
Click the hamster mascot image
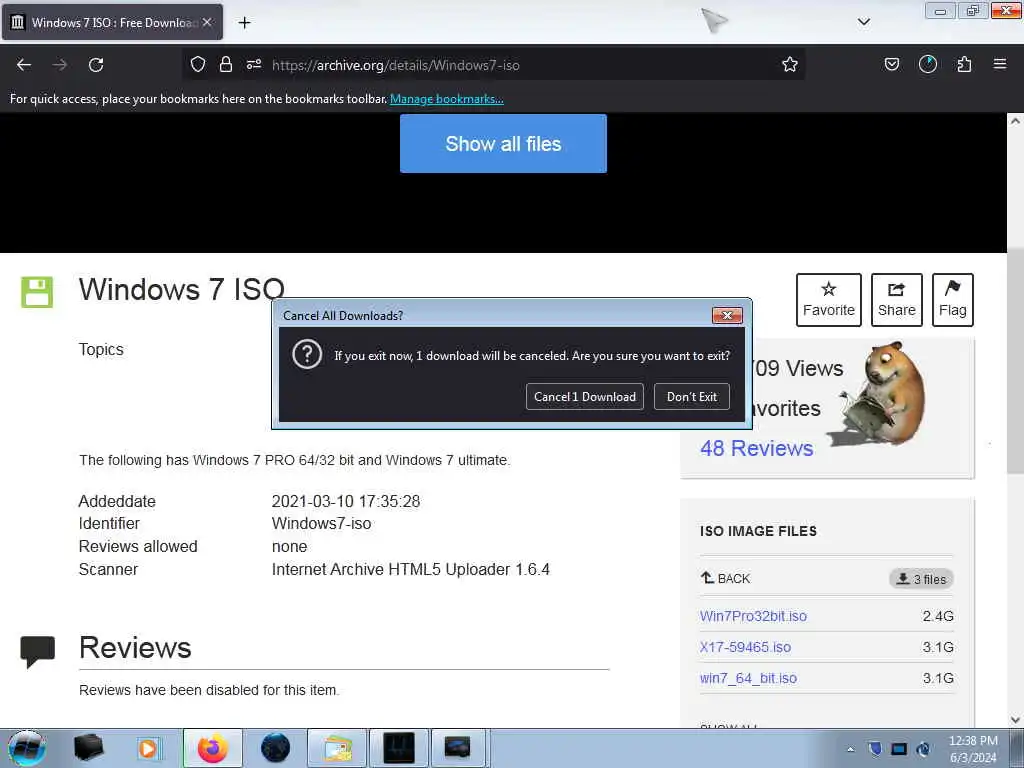(878, 394)
